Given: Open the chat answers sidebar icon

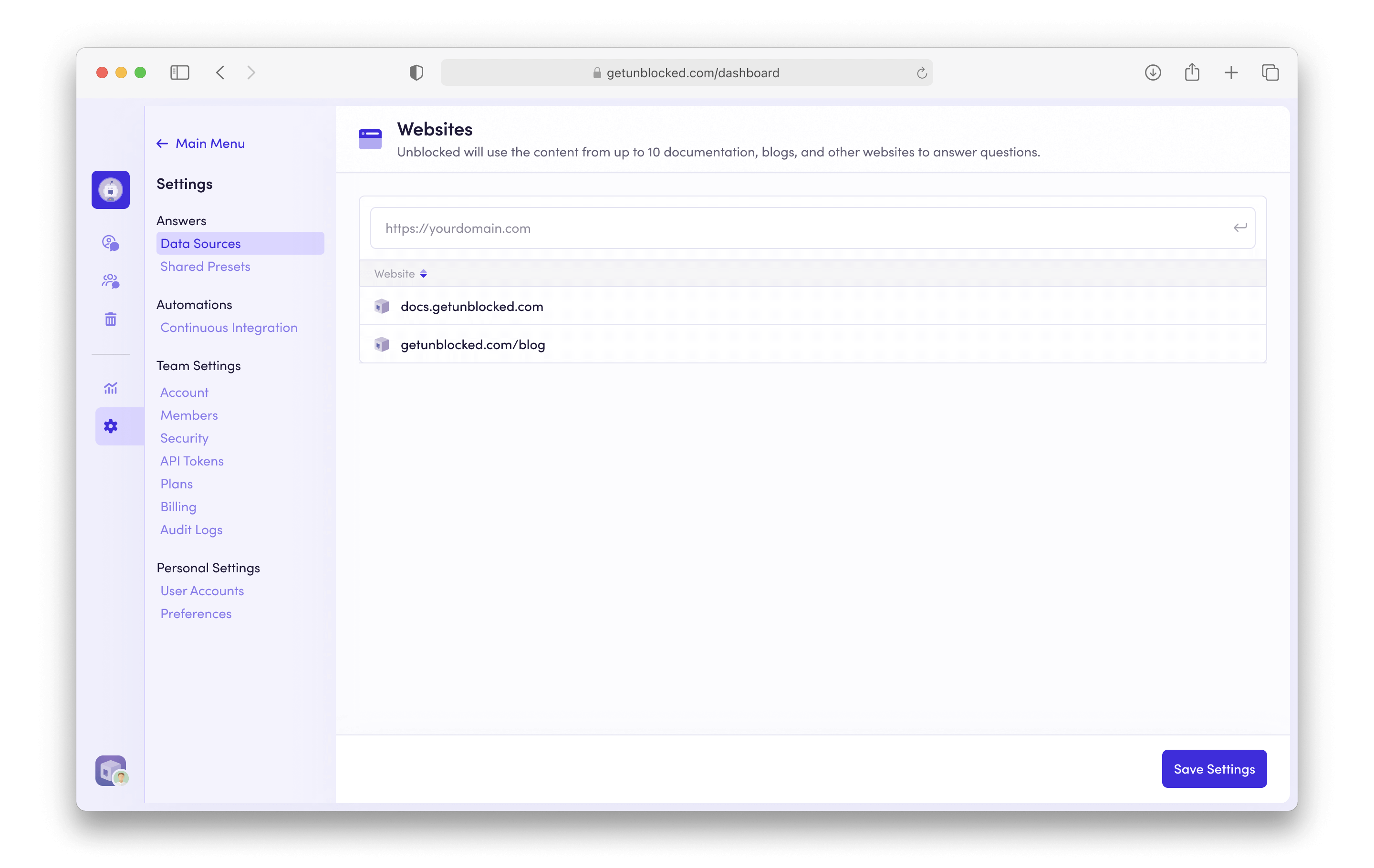Looking at the screenshot, I should pyautogui.click(x=111, y=243).
